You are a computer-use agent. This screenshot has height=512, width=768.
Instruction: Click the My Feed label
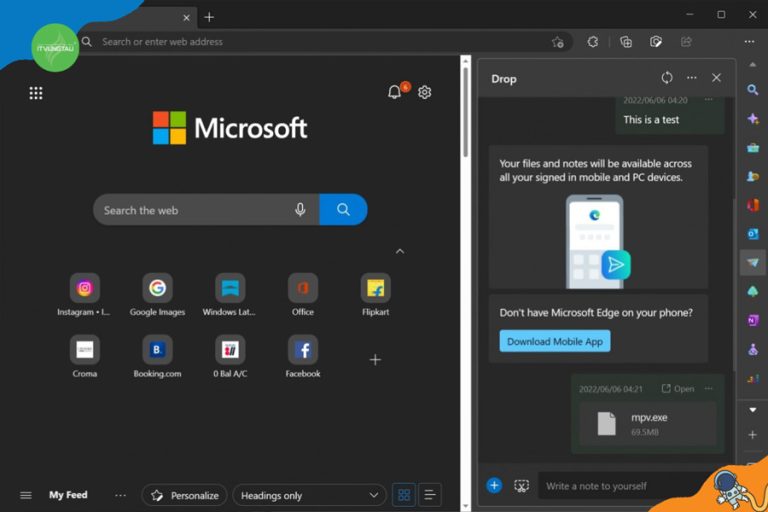tap(68, 495)
